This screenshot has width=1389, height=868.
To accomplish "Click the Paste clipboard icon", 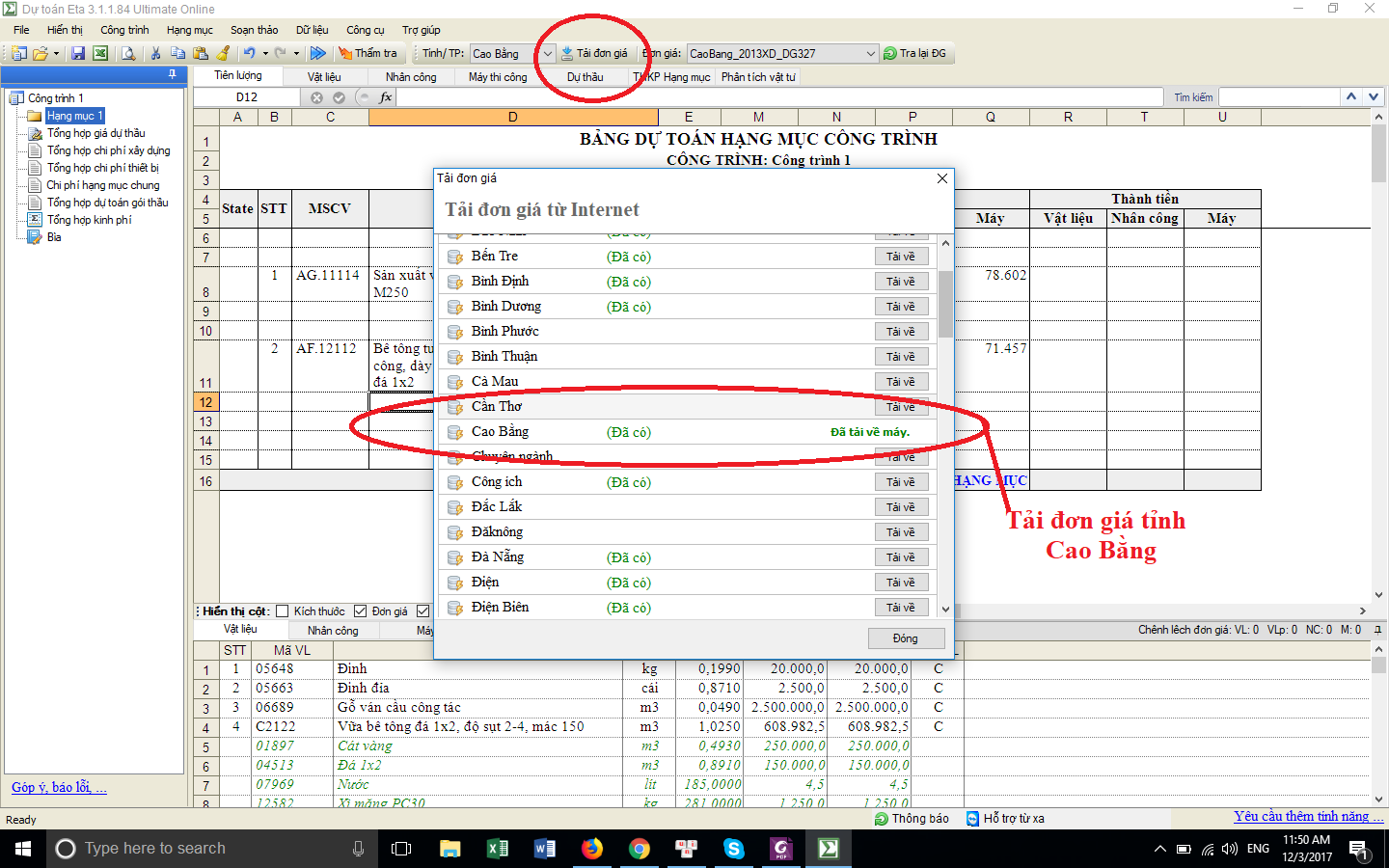I will pos(201,54).
